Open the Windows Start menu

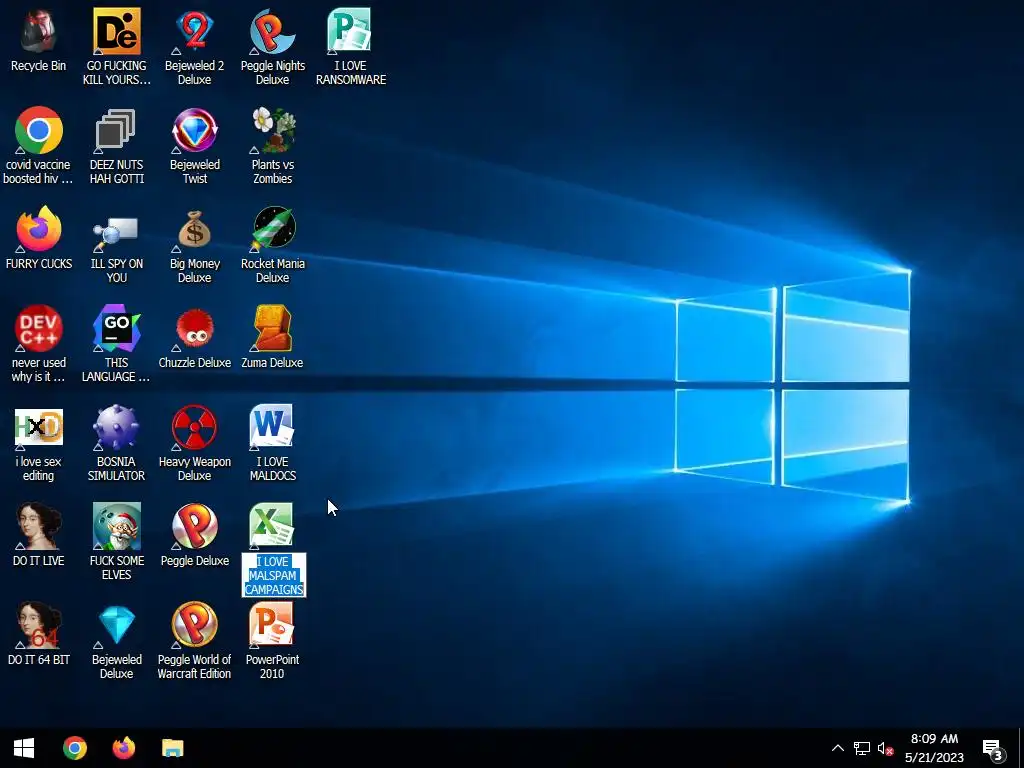click(24, 748)
